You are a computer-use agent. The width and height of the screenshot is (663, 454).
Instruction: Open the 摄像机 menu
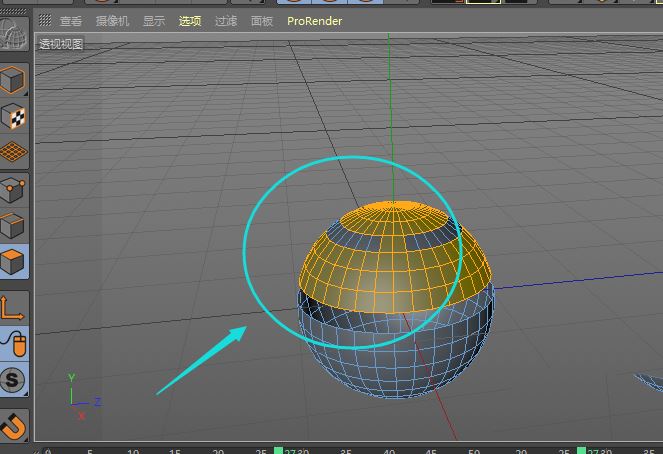tap(112, 20)
